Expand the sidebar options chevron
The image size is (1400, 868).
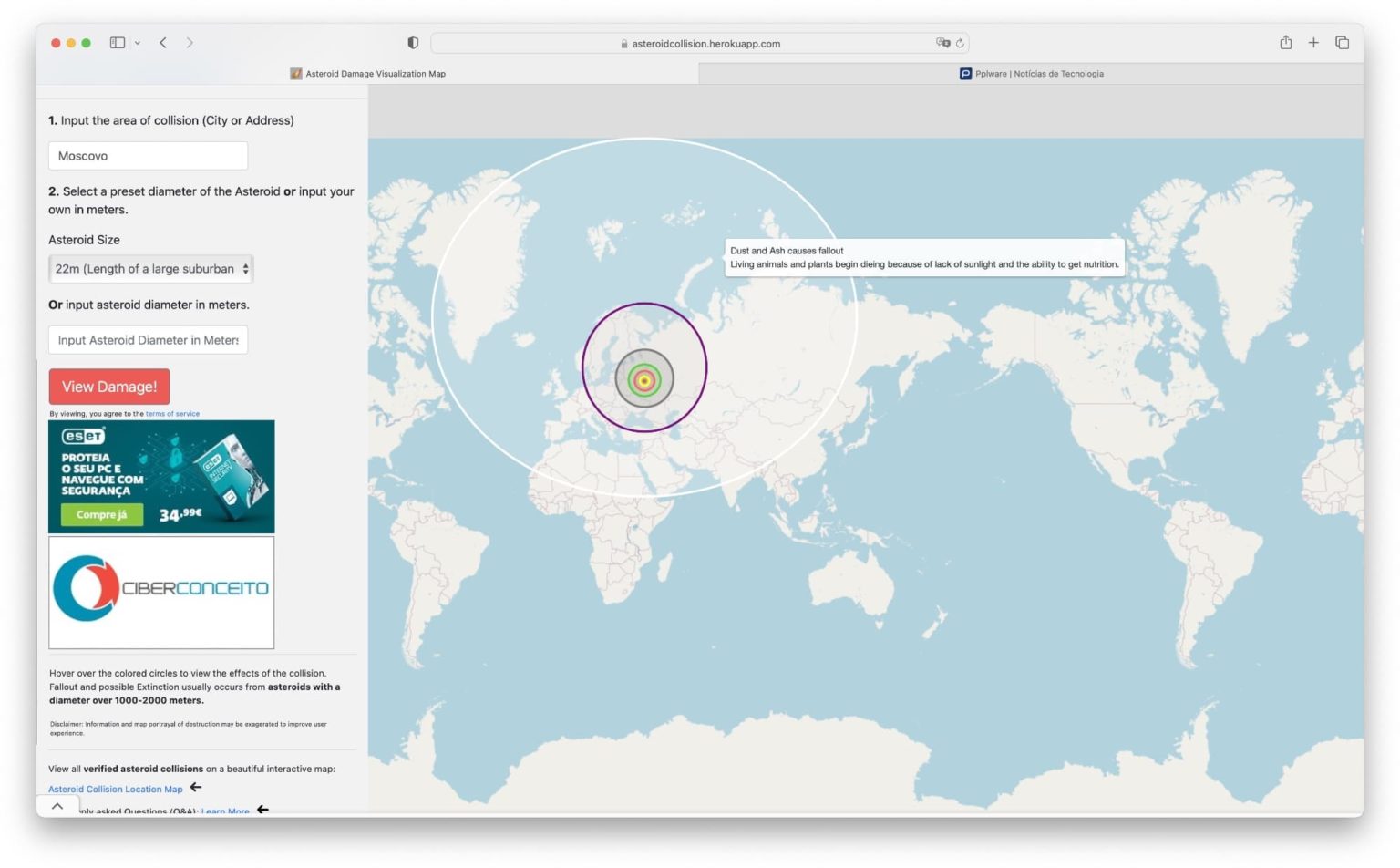click(x=138, y=43)
